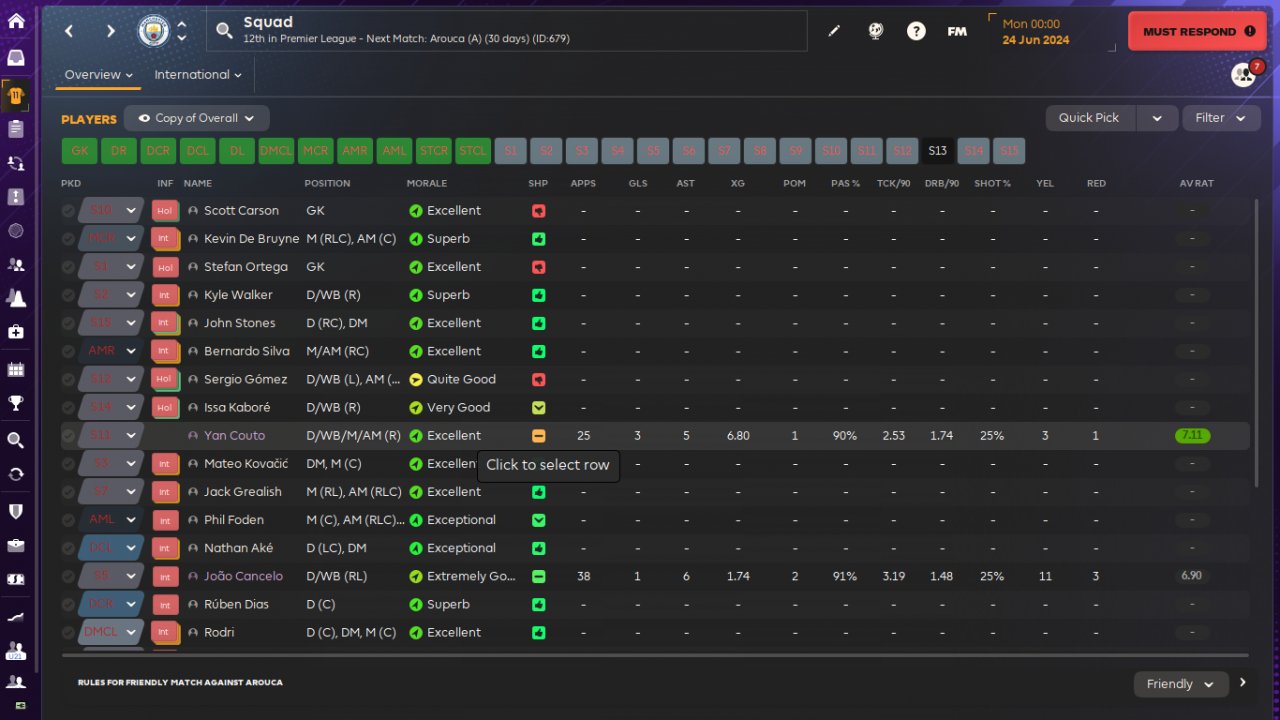The width and height of the screenshot is (1280, 720).
Task: Open Rúben Dias's DCR position dropdown
Action: (x=112, y=604)
